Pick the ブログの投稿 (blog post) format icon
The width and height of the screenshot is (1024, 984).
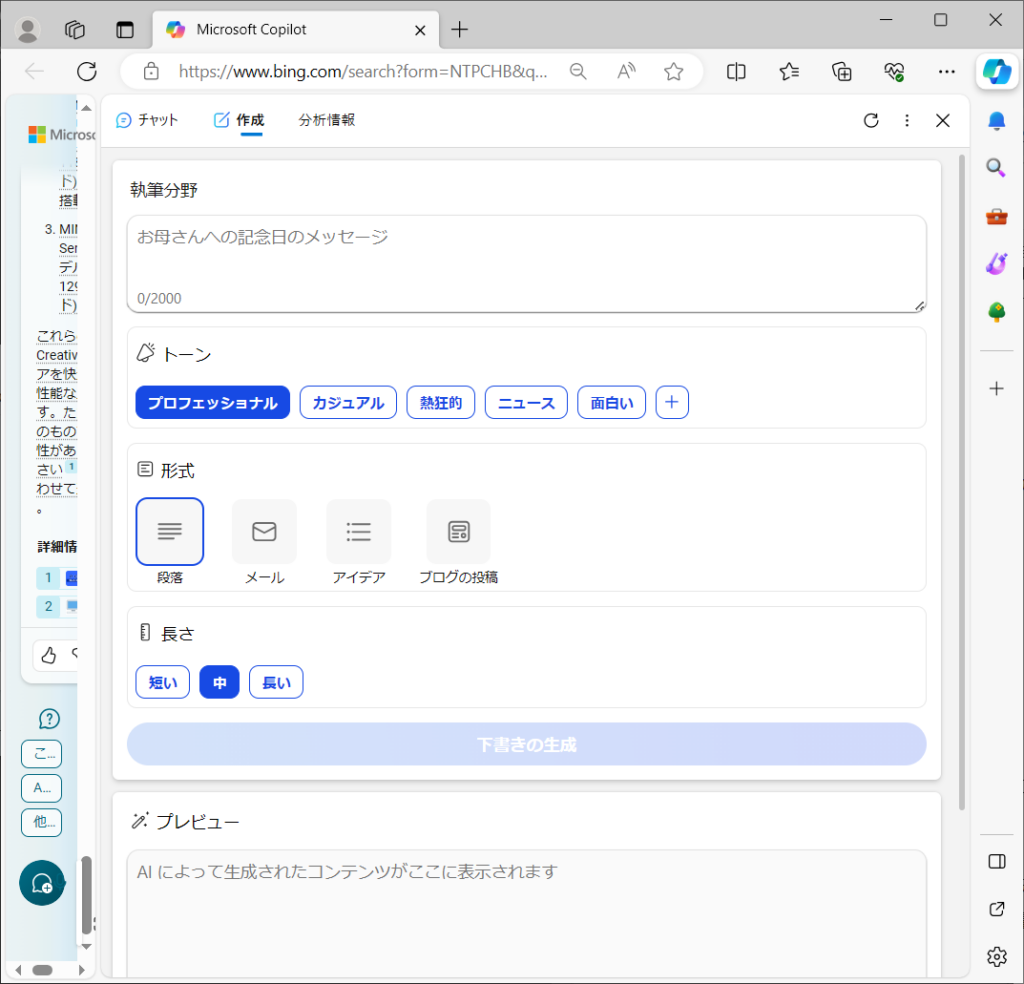coord(458,531)
